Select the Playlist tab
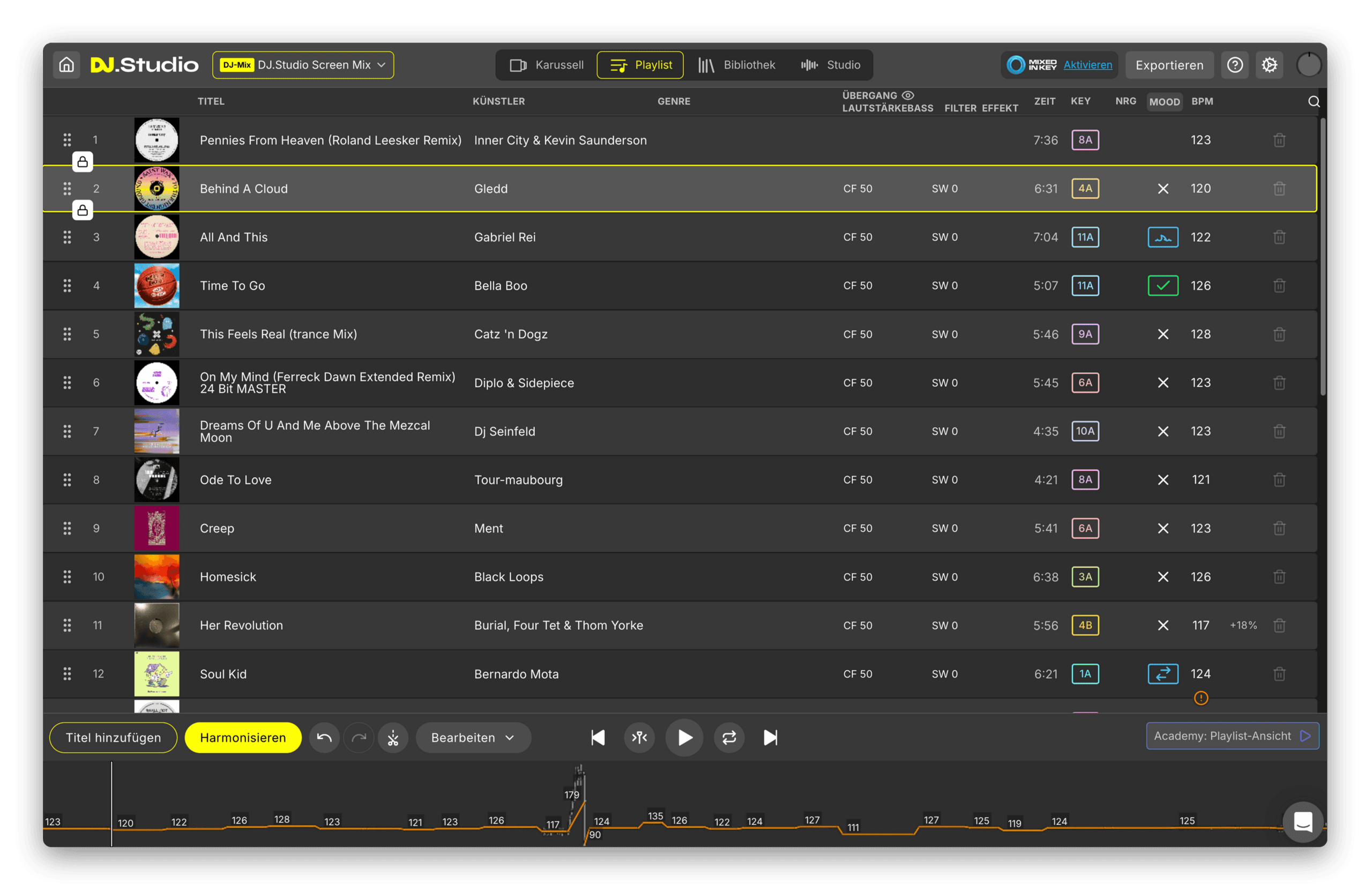The height and width of the screenshot is (890, 1372). [x=640, y=64]
